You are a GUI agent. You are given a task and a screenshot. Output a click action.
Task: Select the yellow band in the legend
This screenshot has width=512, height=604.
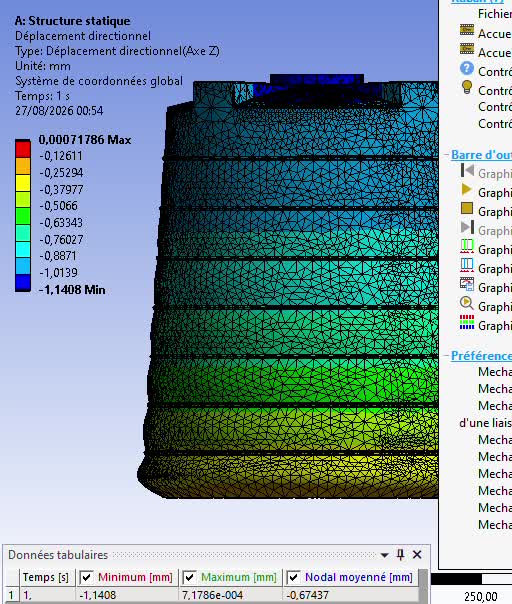pos(23,183)
